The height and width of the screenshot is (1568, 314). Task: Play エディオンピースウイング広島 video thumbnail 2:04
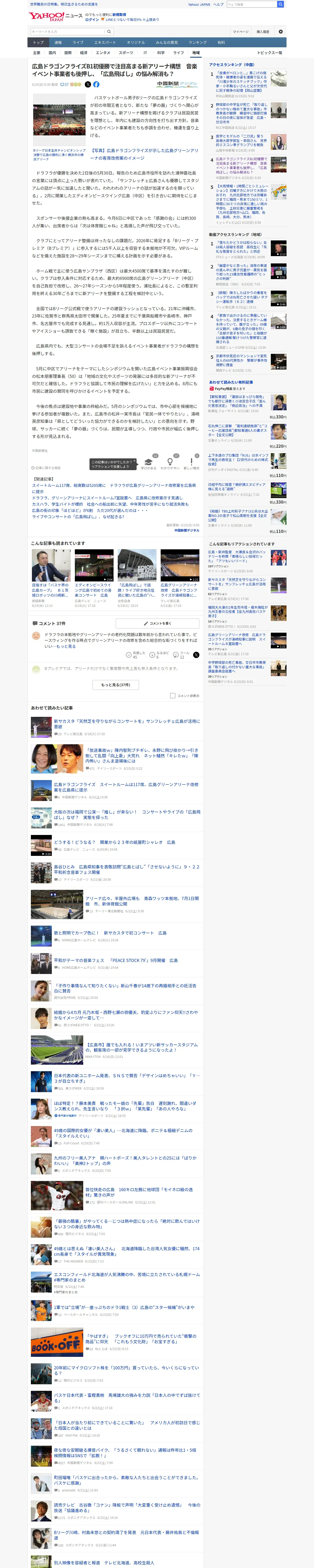pos(94,566)
